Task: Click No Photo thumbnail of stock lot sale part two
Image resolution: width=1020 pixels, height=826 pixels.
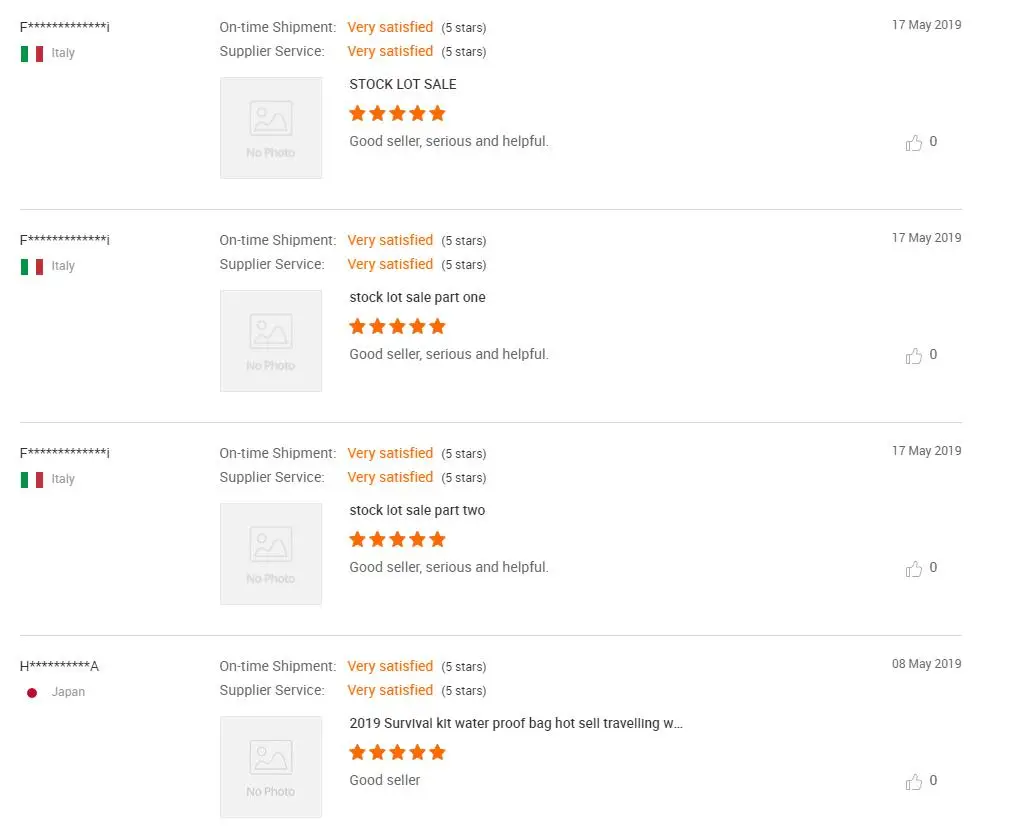Action: pyautogui.click(x=271, y=553)
